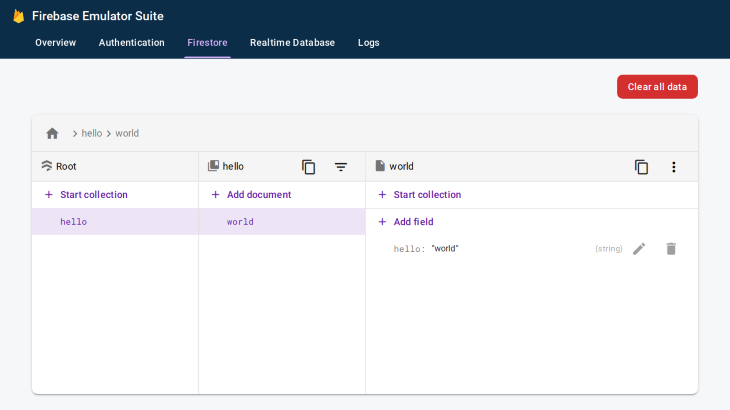This screenshot has width=730, height=410.
Task: Open the filter icon for hello collection
Action: click(x=341, y=167)
